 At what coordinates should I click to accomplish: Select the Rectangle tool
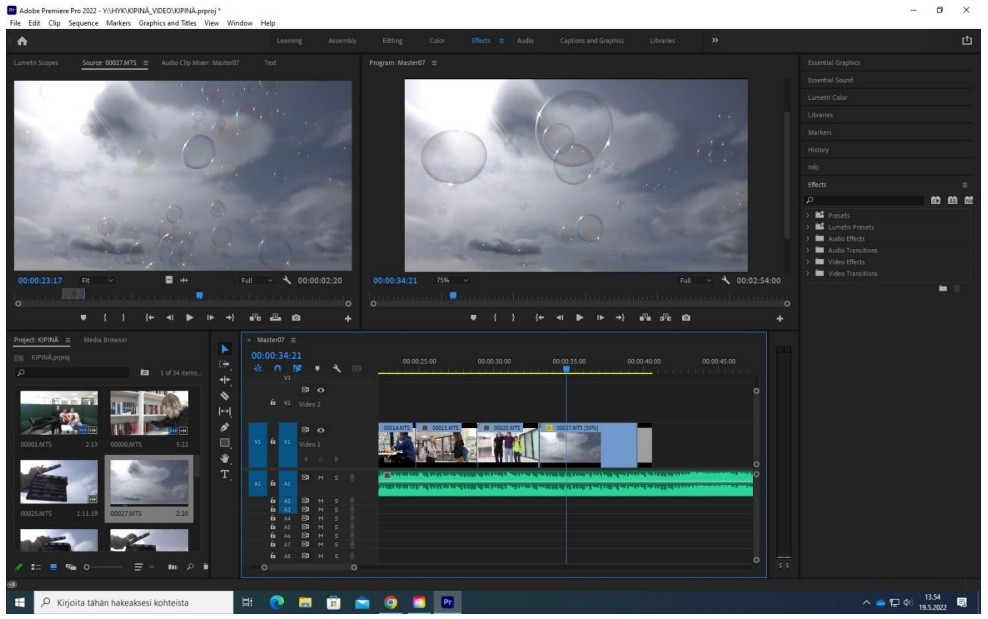225,443
